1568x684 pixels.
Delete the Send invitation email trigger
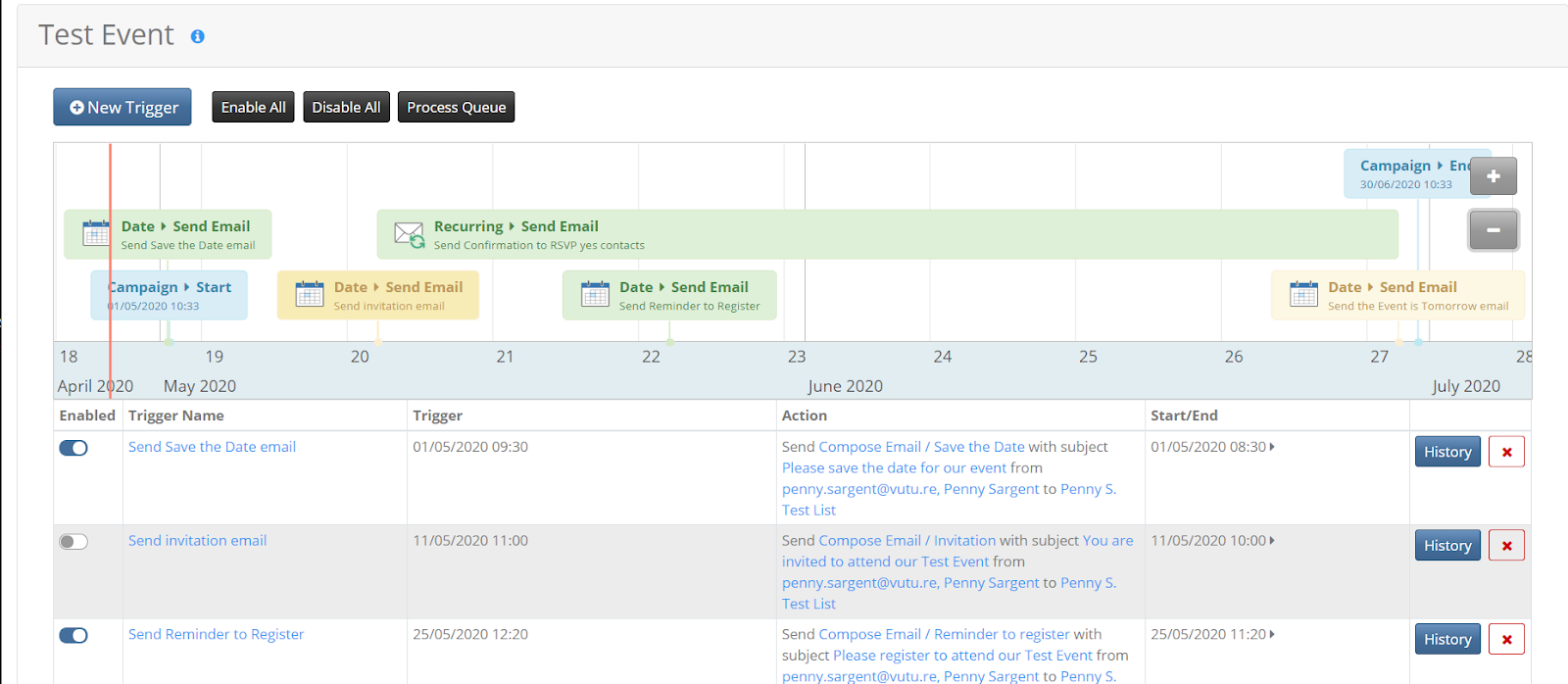(x=1506, y=546)
